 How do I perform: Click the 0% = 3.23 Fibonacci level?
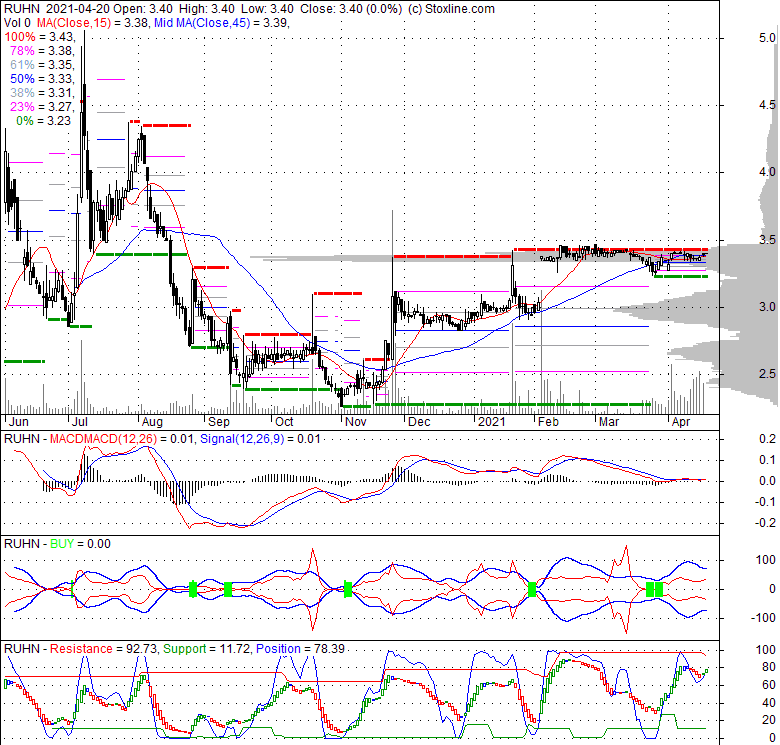(43, 120)
